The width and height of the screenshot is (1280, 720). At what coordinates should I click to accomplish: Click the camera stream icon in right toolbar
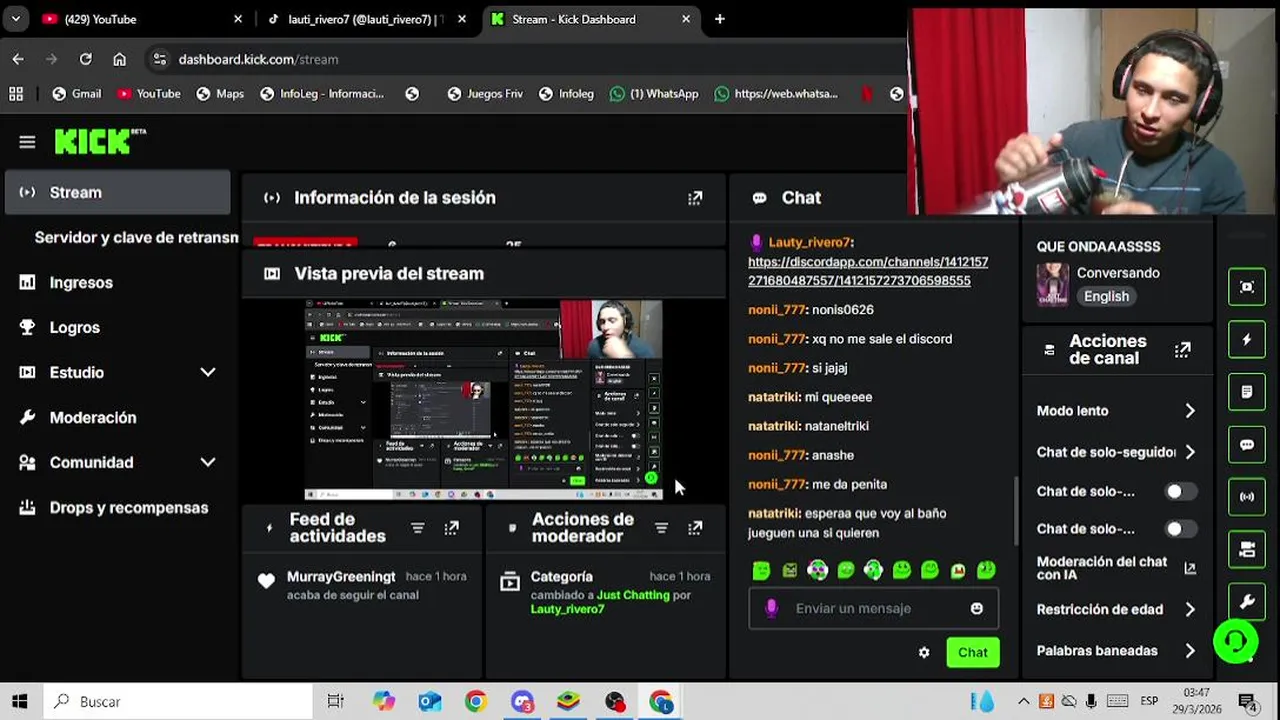pyautogui.click(x=1246, y=549)
